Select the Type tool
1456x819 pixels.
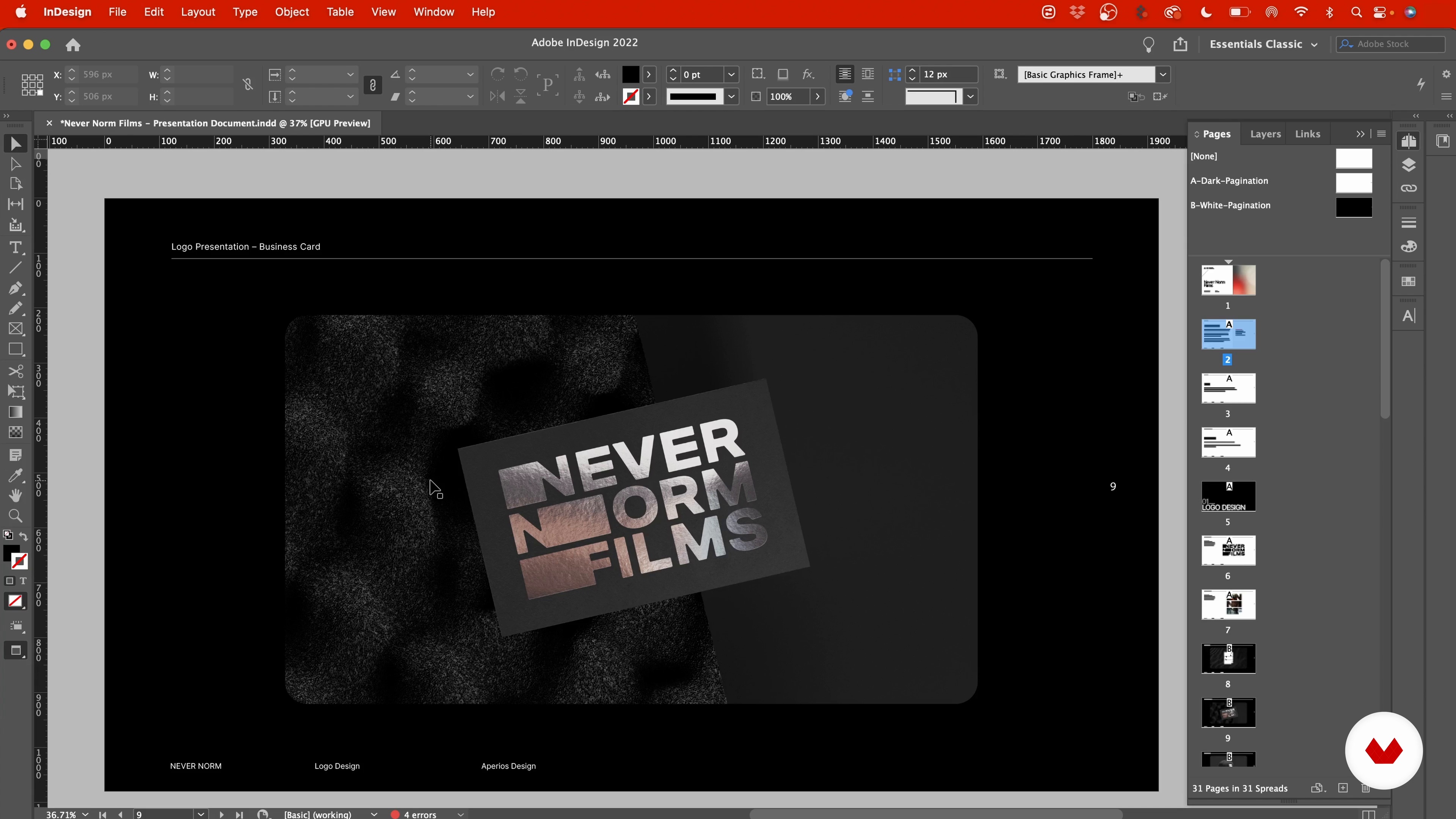tap(15, 248)
